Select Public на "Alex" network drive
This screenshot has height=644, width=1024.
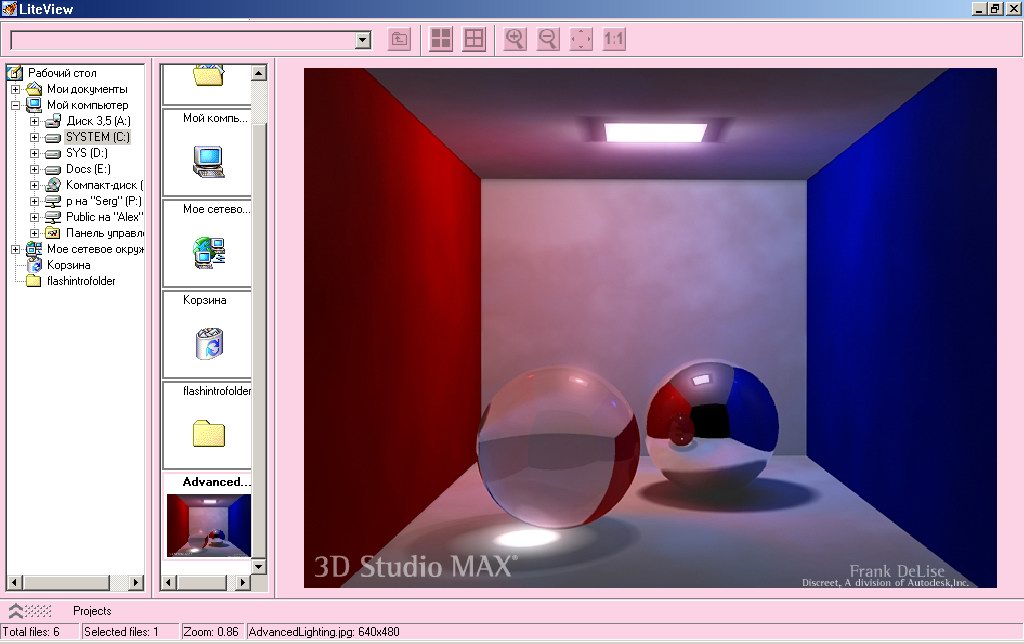[x=104, y=217]
